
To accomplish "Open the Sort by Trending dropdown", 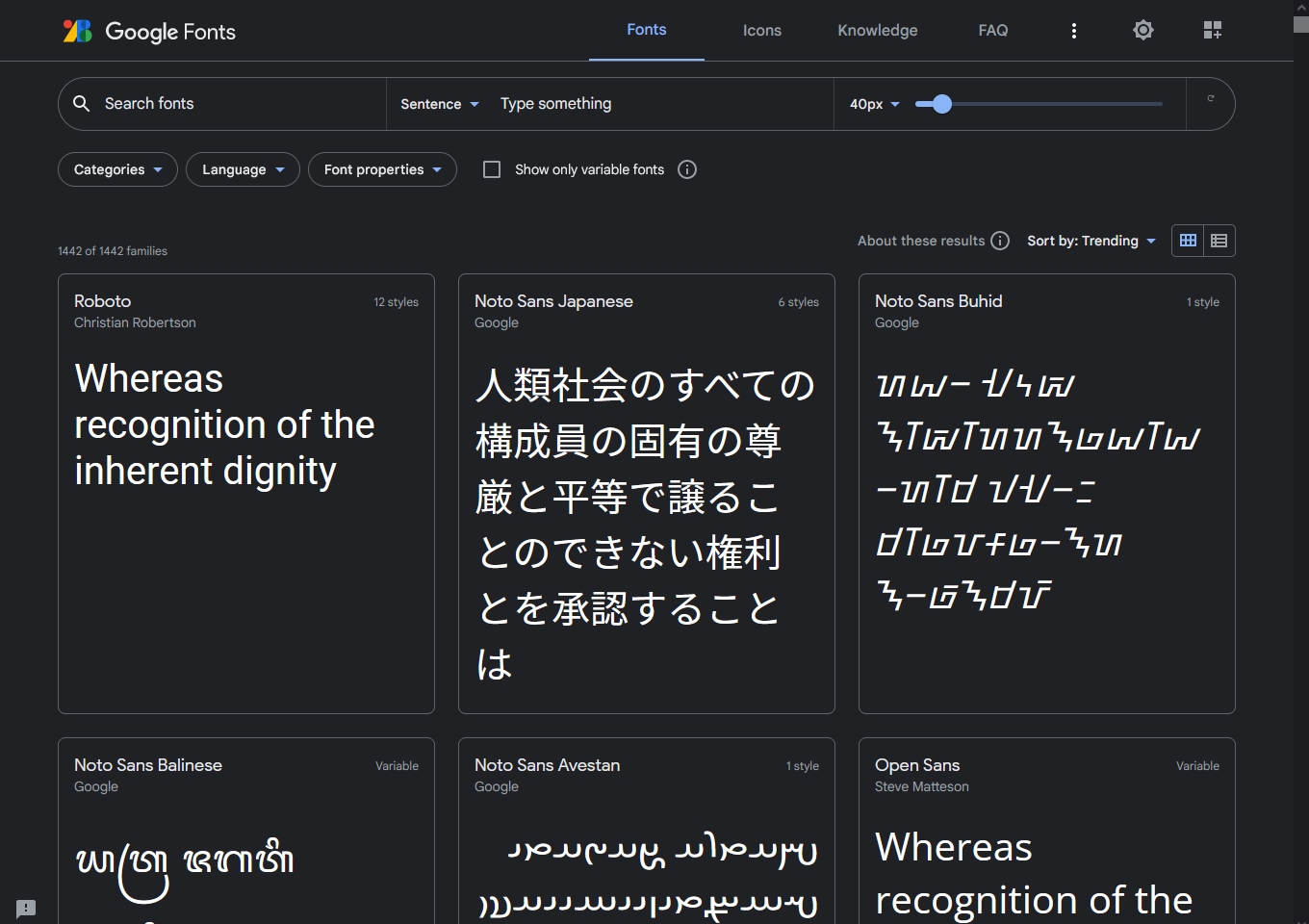I will pos(1091,241).
